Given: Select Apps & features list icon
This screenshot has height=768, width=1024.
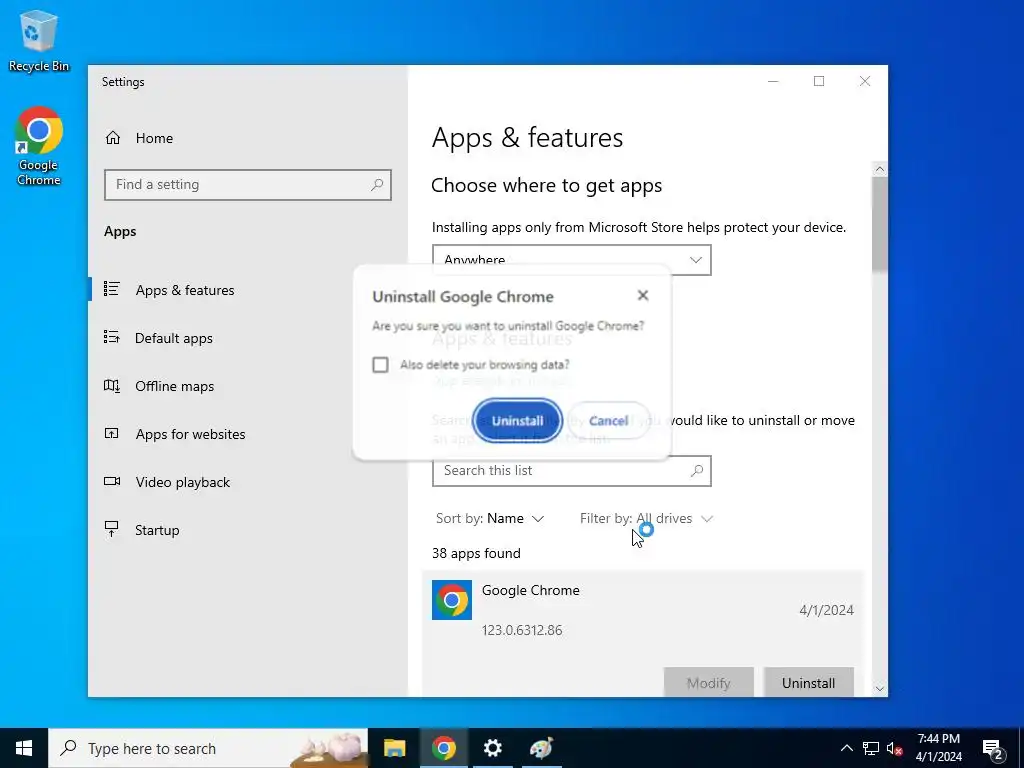Looking at the screenshot, I should (x=112, y=289).
